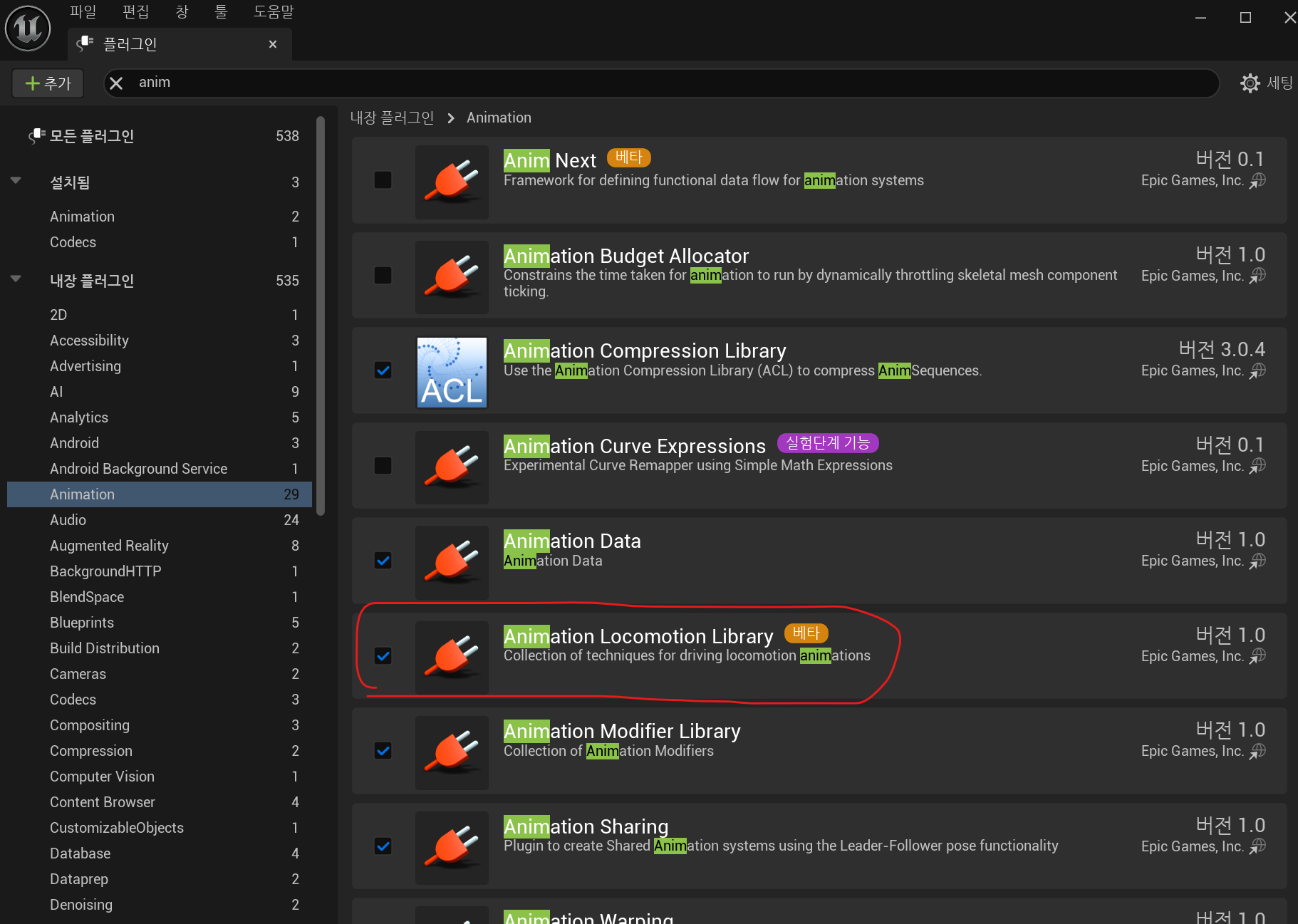Select the Blueprints category

pyautogui.click(x=160, y=623)
